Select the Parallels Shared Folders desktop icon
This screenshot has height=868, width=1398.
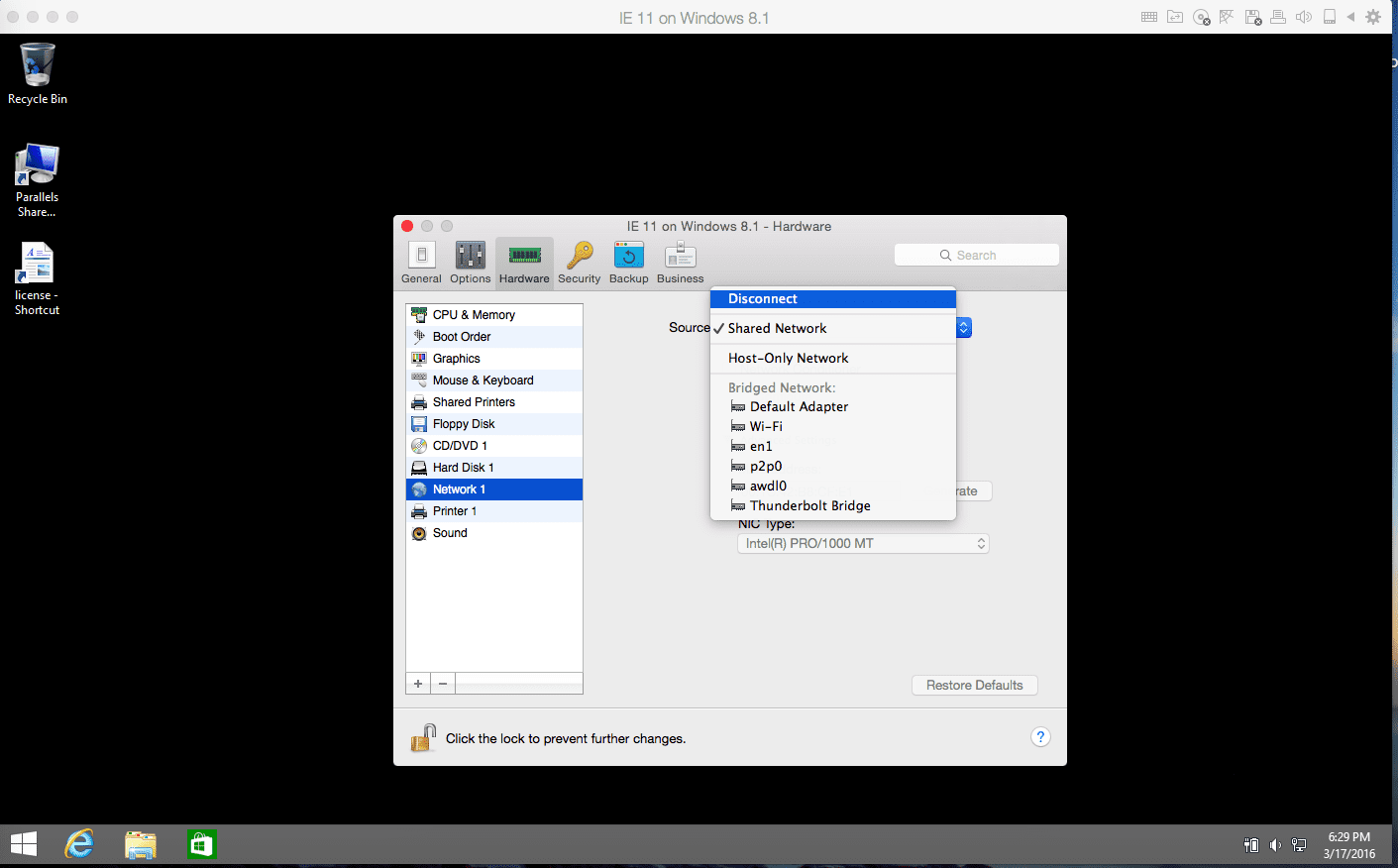pos(37,180)
